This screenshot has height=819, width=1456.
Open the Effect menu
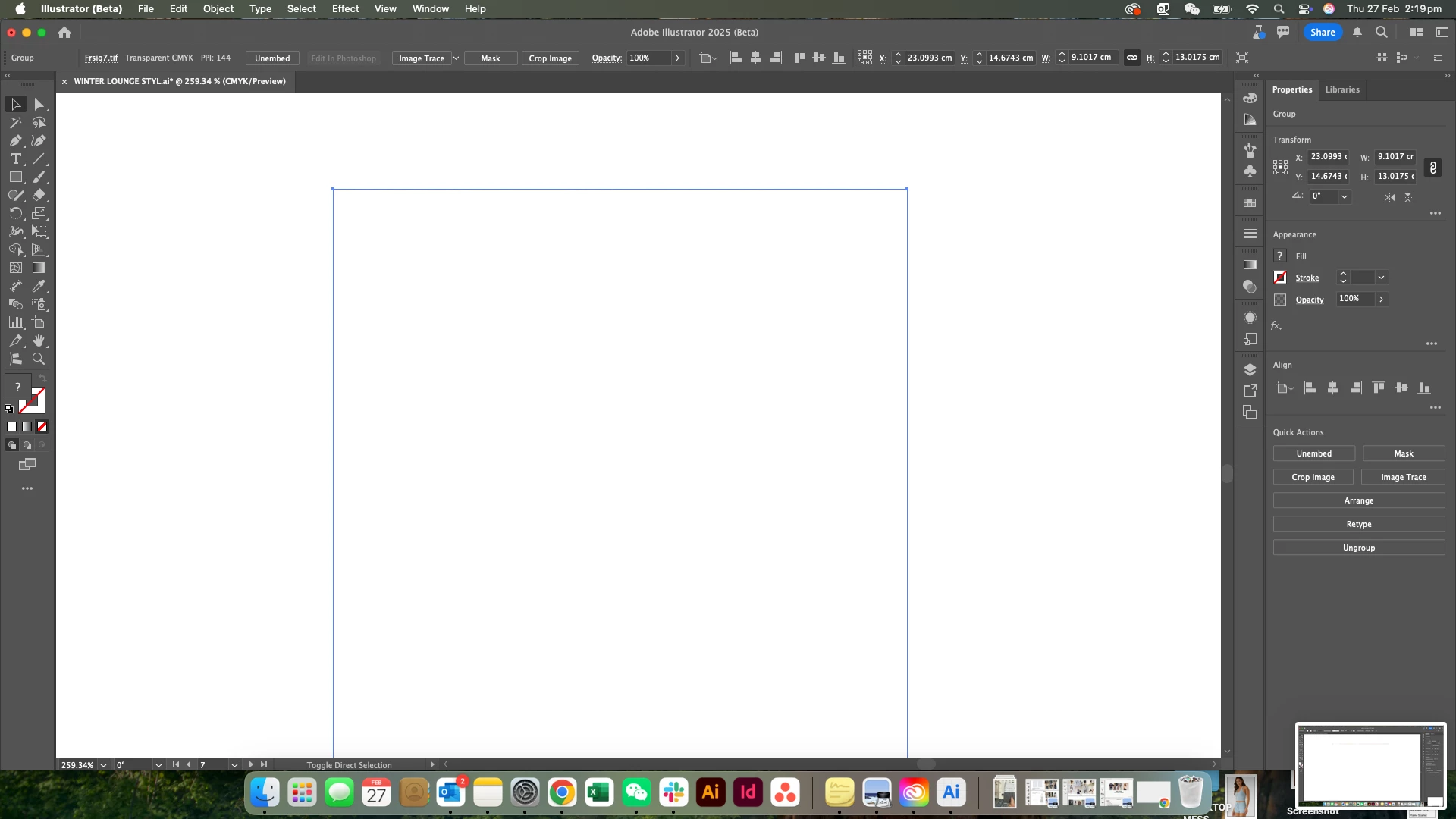point(345,9)
